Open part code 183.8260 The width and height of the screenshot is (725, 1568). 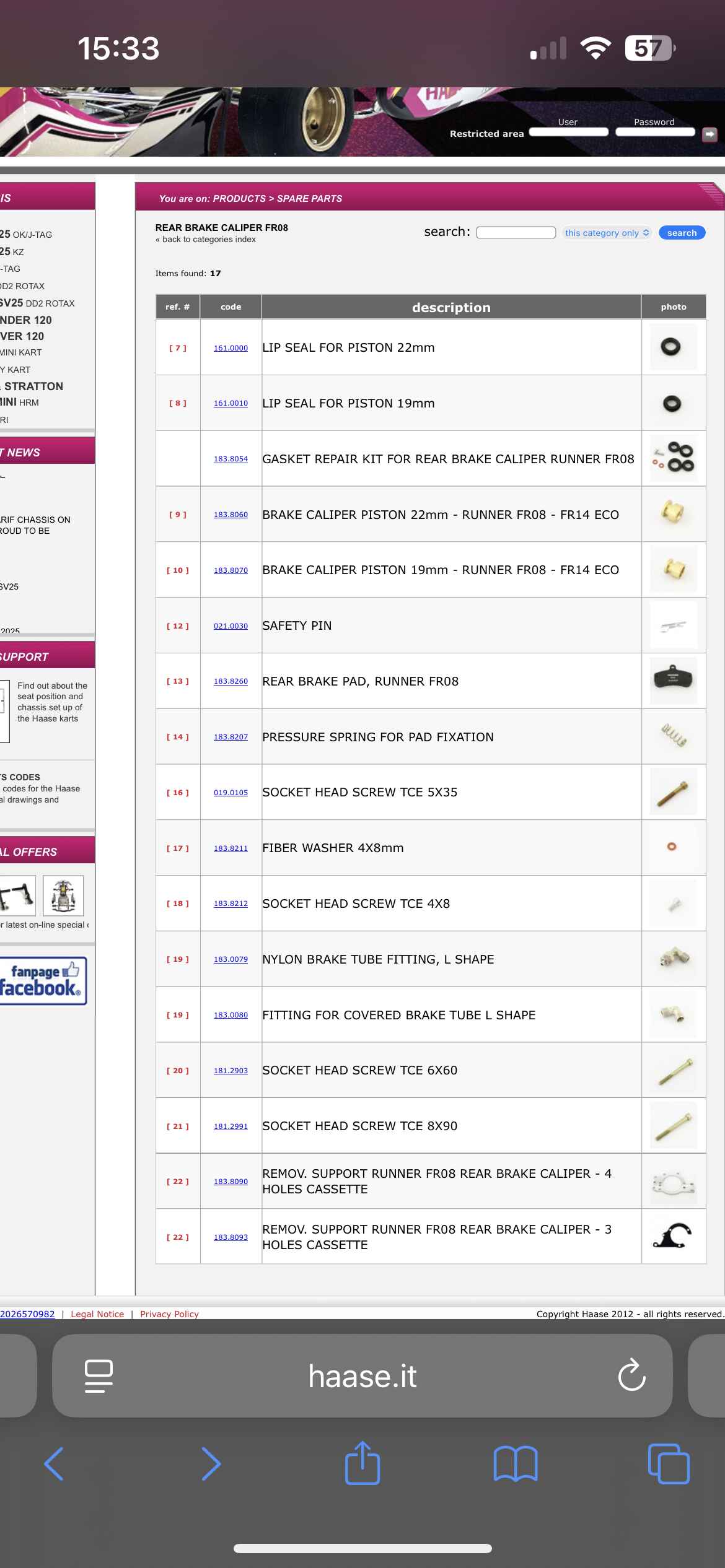pyautogui.click(x=231, y=681)
